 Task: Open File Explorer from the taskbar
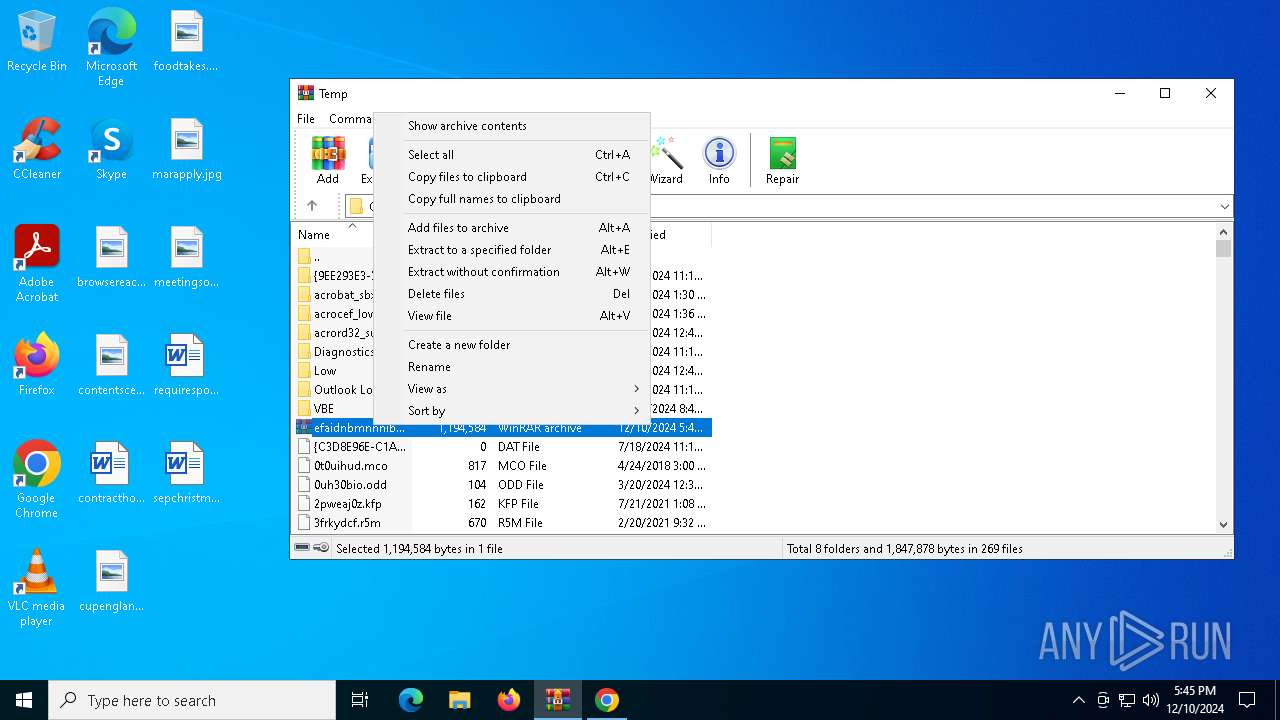coord(459,700)
